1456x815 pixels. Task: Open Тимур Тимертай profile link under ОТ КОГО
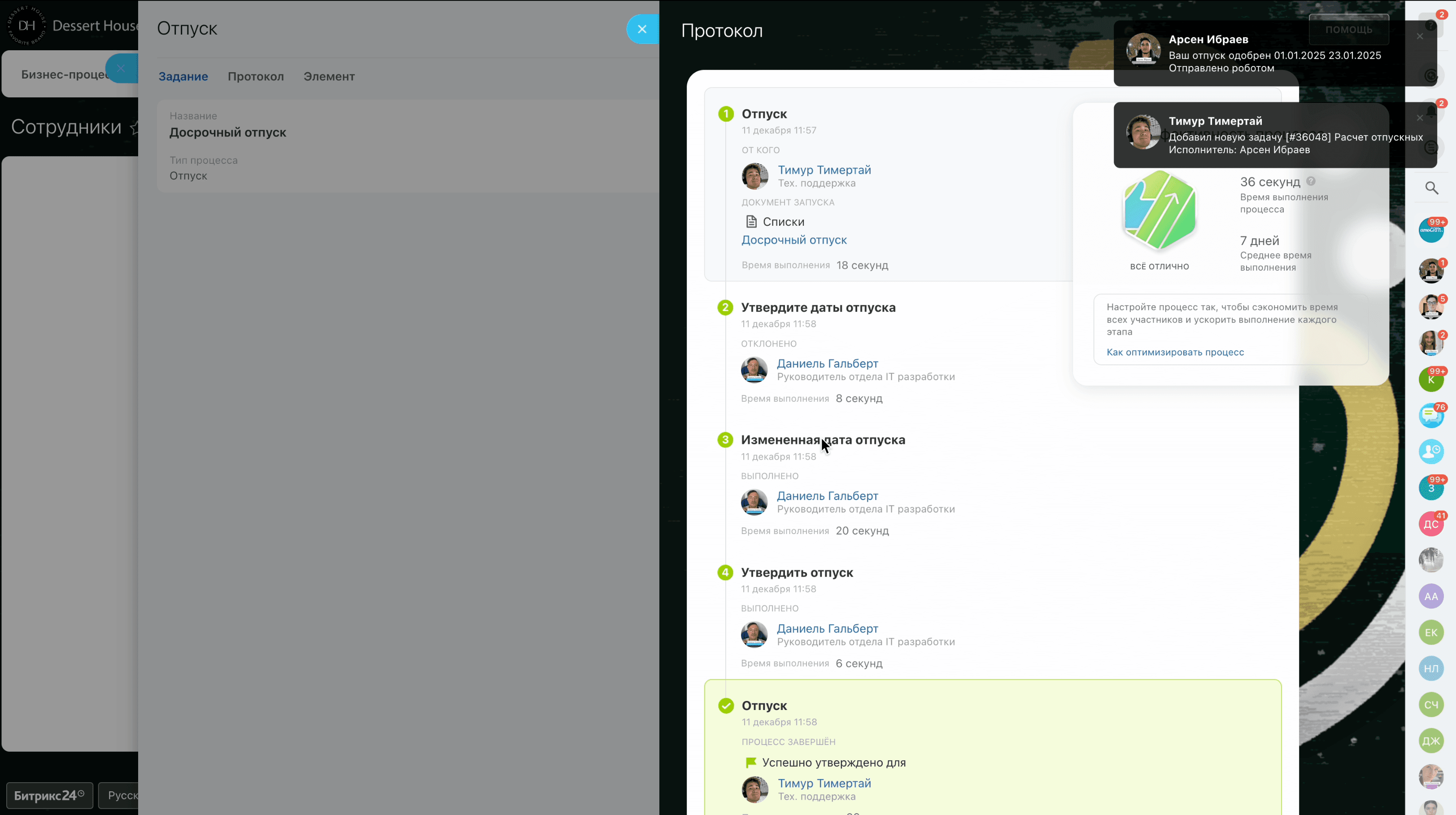click(x=824, y=170)
